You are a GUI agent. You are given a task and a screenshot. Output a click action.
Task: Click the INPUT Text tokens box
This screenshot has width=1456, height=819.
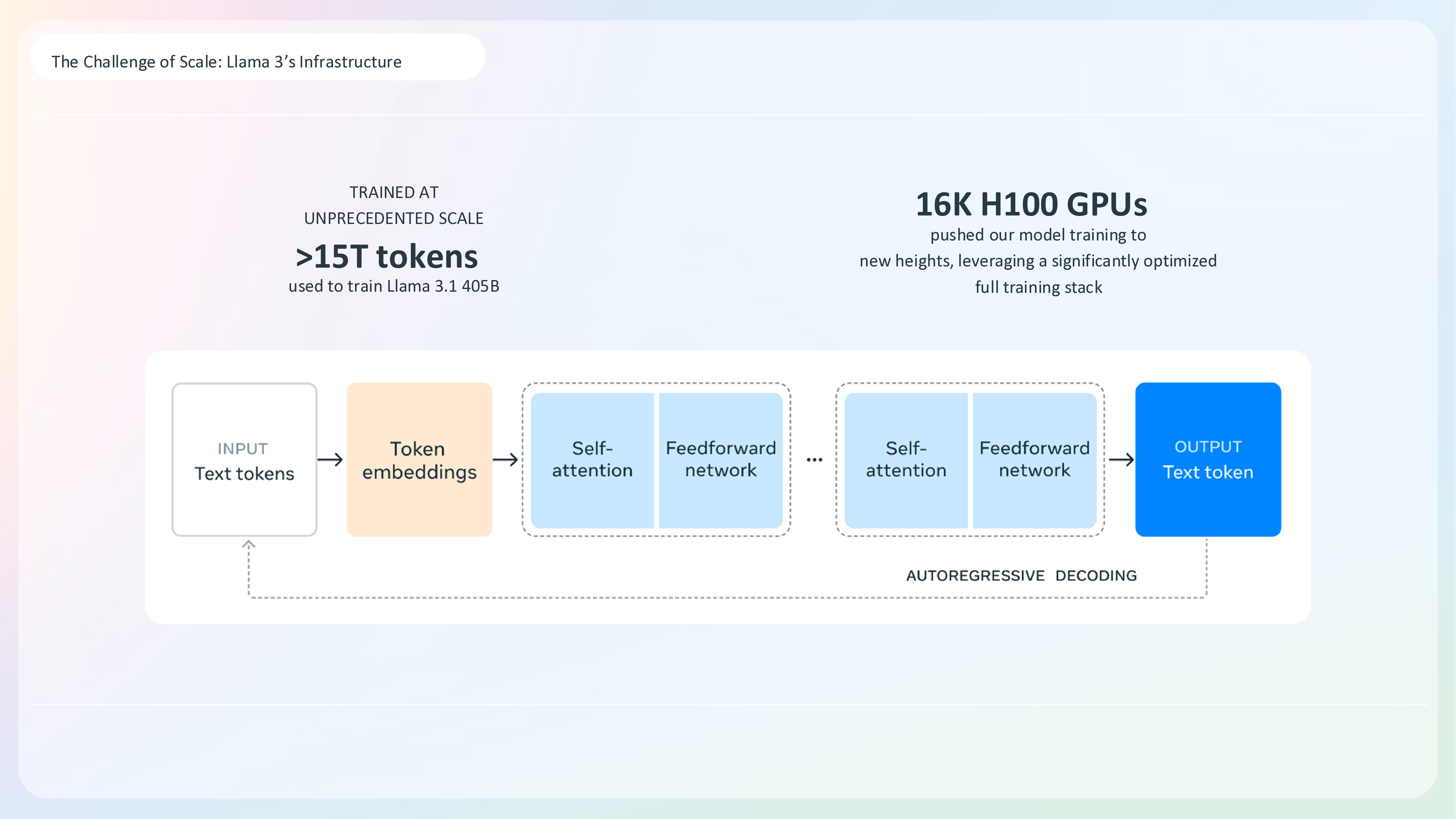tap(244, 460)
